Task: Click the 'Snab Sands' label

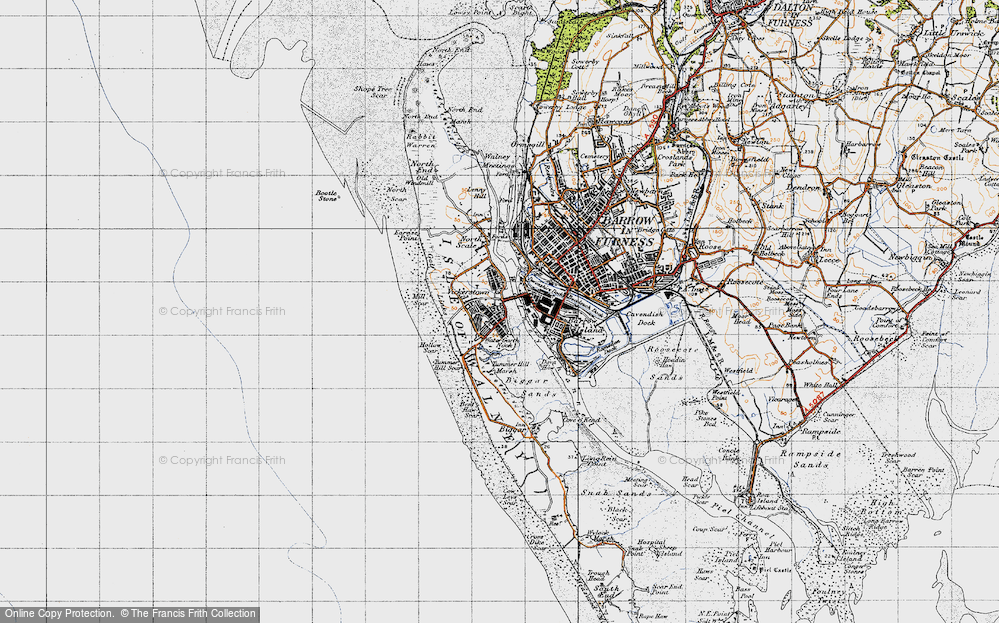Action: click(616, 493)
